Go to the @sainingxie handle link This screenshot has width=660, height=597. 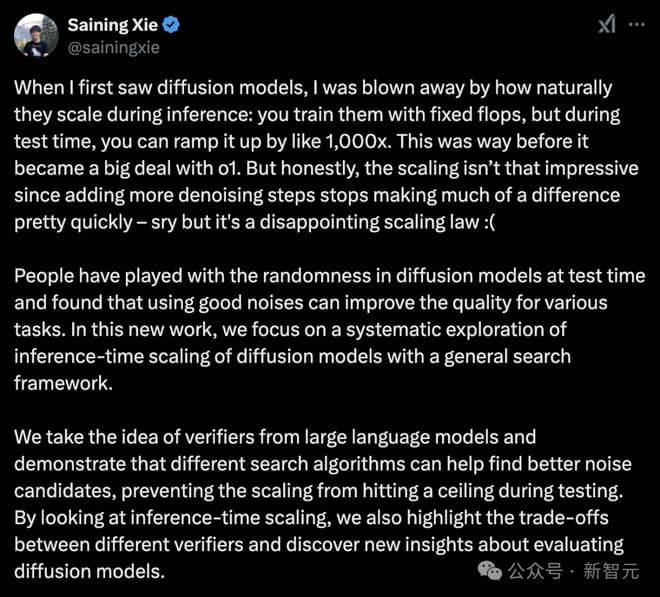pos(113,46)
